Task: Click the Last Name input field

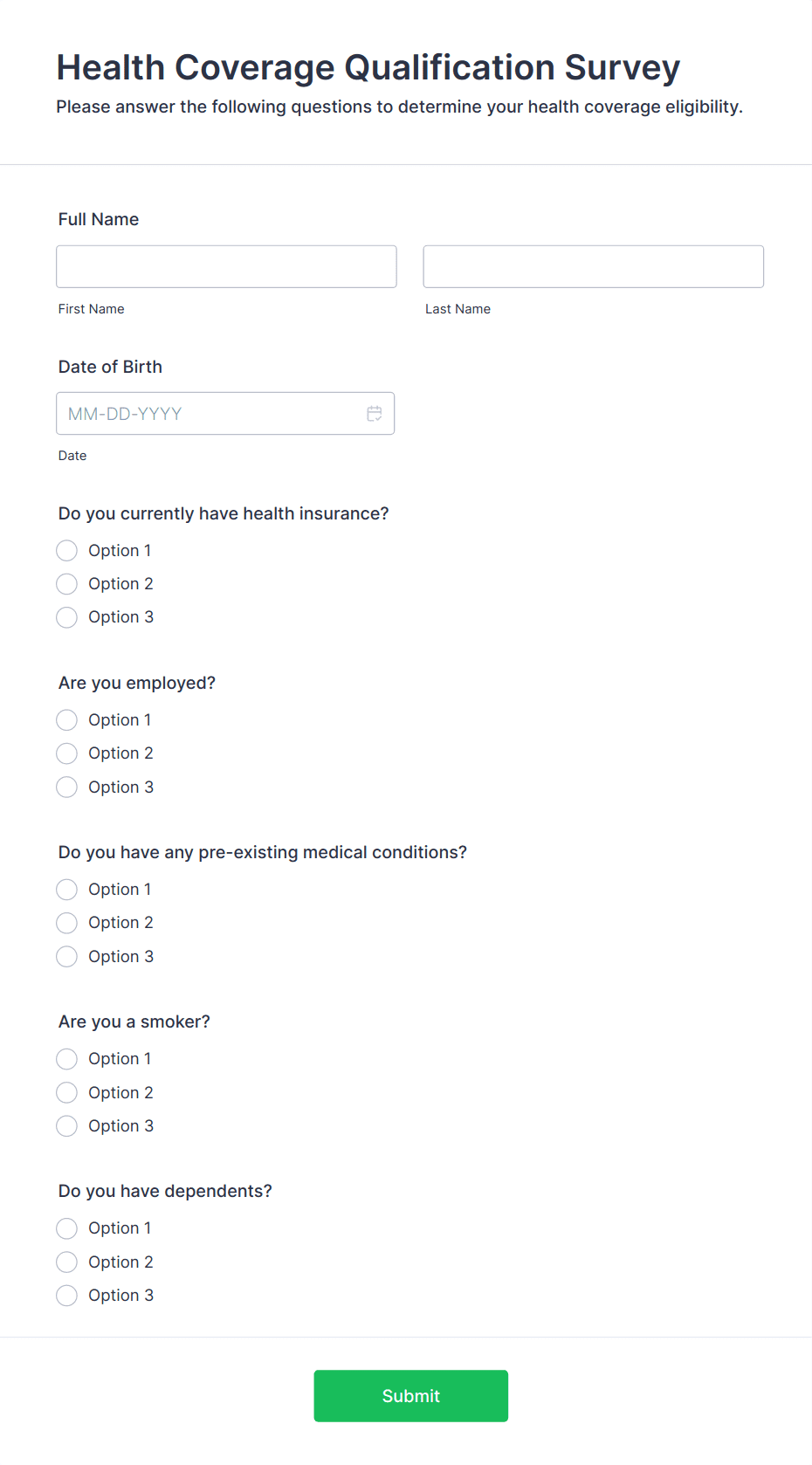Action: pos(593,266)
